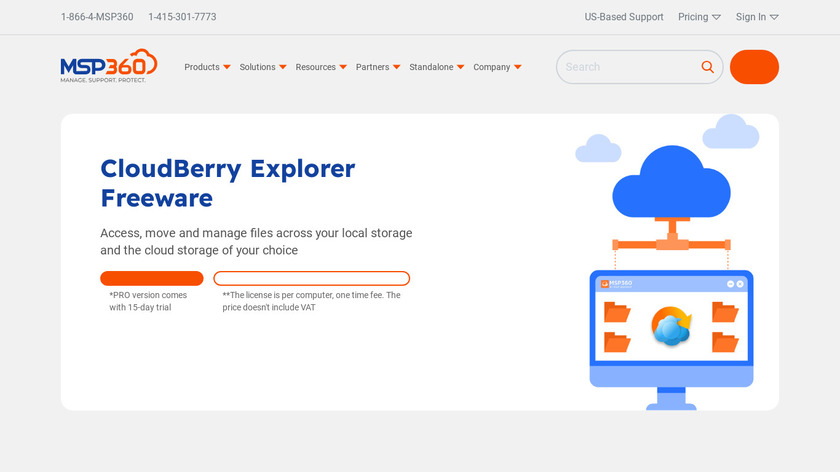This screenshot has height=472, width=840.
Task: Click the search magnifier icon
Action: click(707, 67)
